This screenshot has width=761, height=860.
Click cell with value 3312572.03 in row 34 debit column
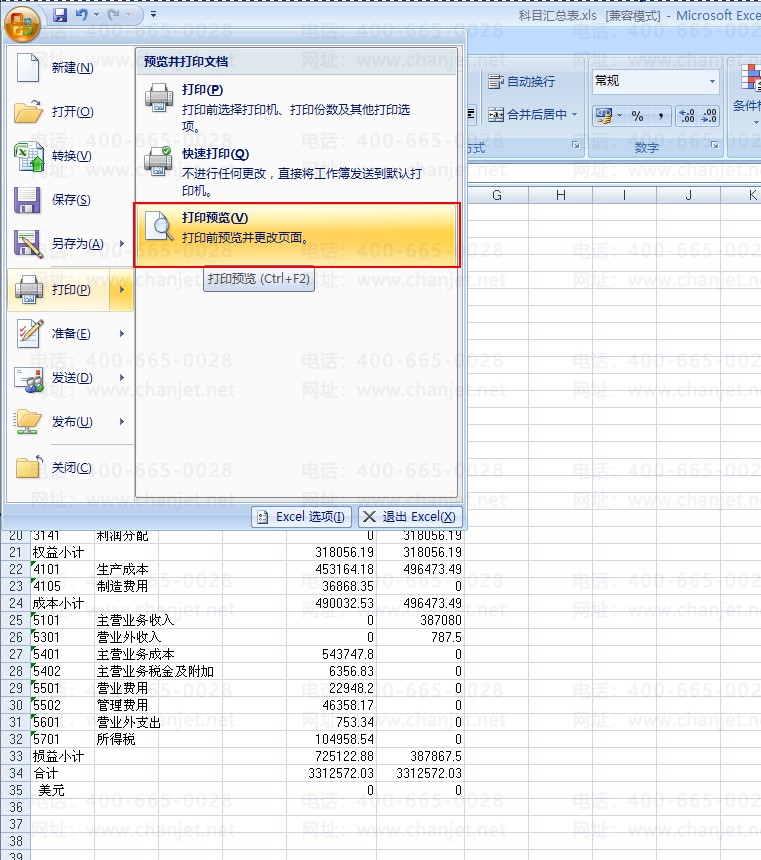point(331,773)
